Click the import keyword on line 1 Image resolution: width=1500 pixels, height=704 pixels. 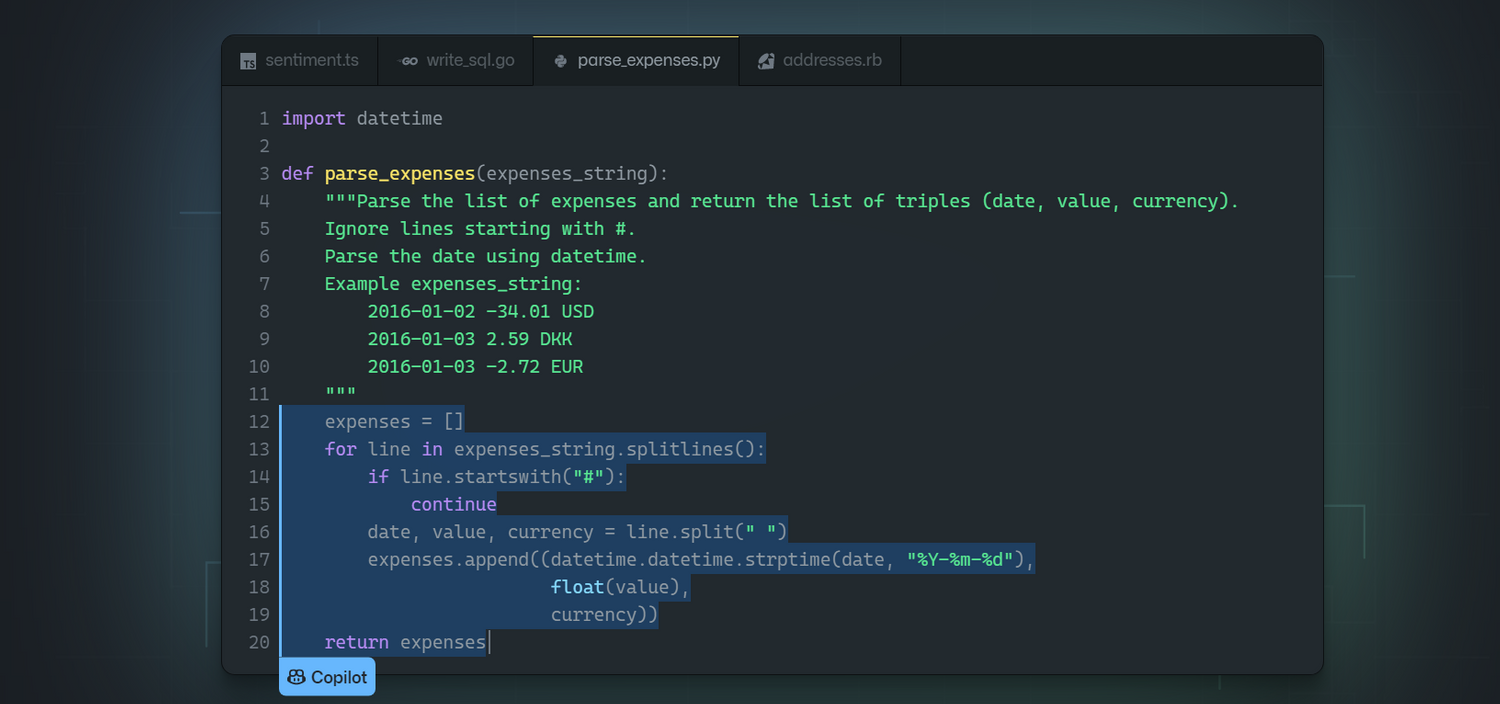313,119
